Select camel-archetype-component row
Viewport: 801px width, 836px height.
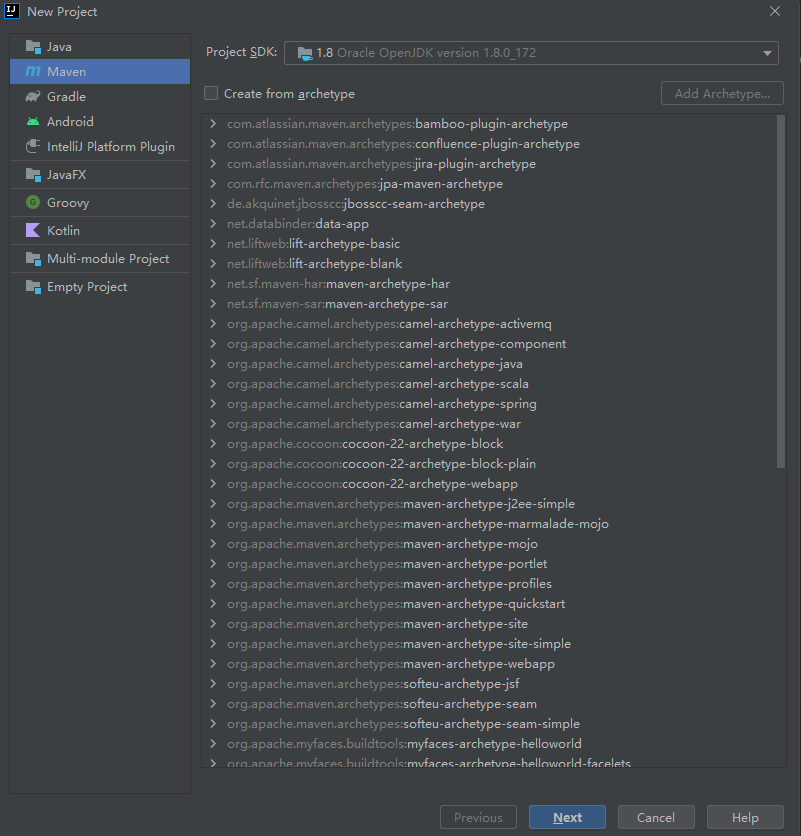click(489, 344)
